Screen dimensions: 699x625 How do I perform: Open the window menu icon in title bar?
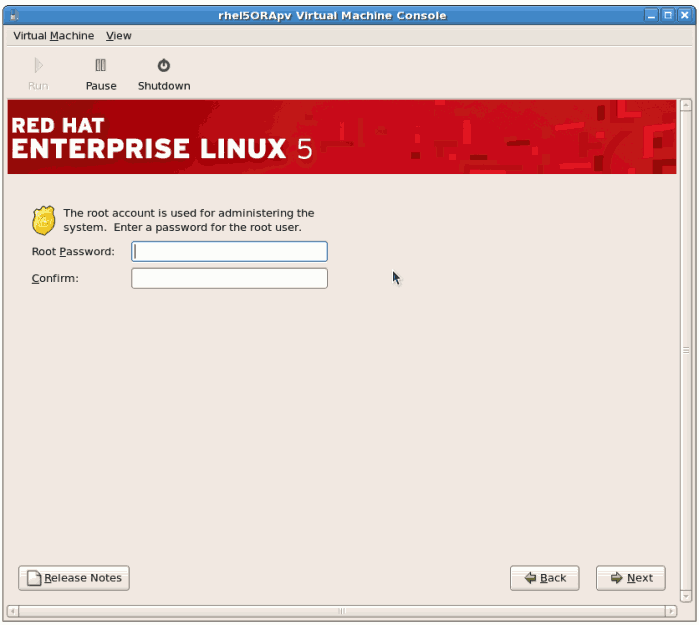[x=12, y=15]
